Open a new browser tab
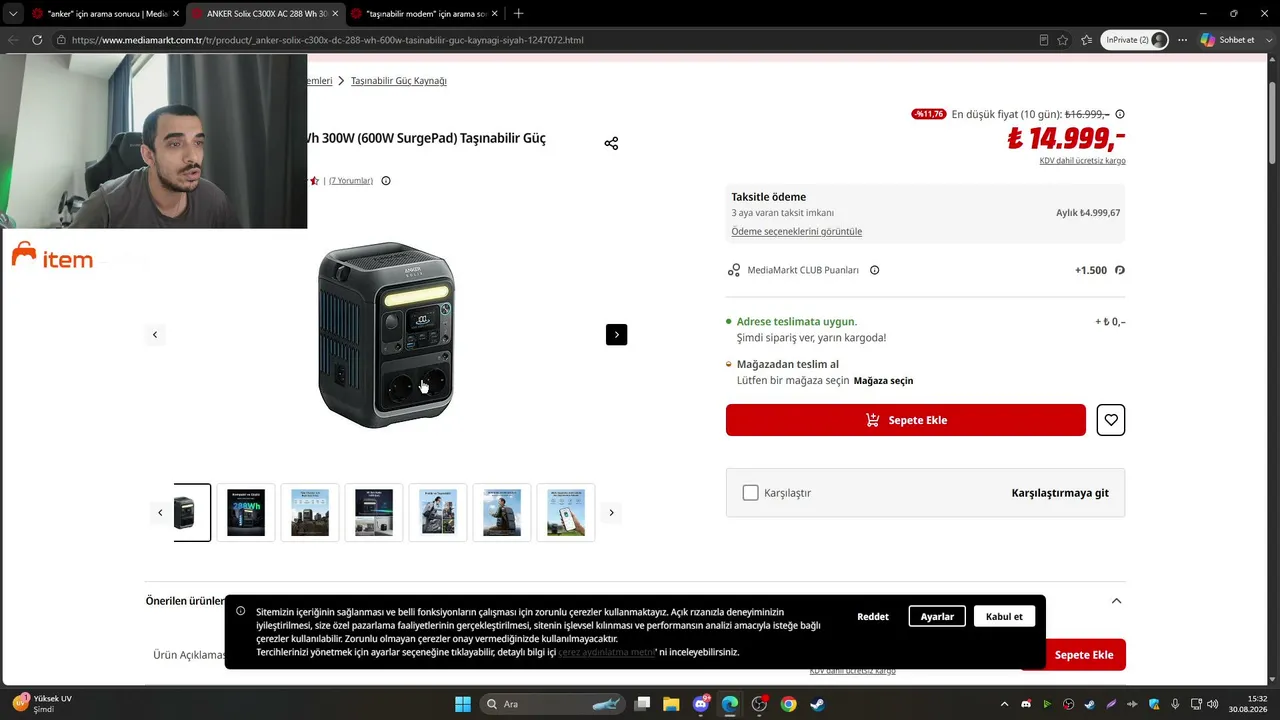1280x720 pixels. point(518,13)
